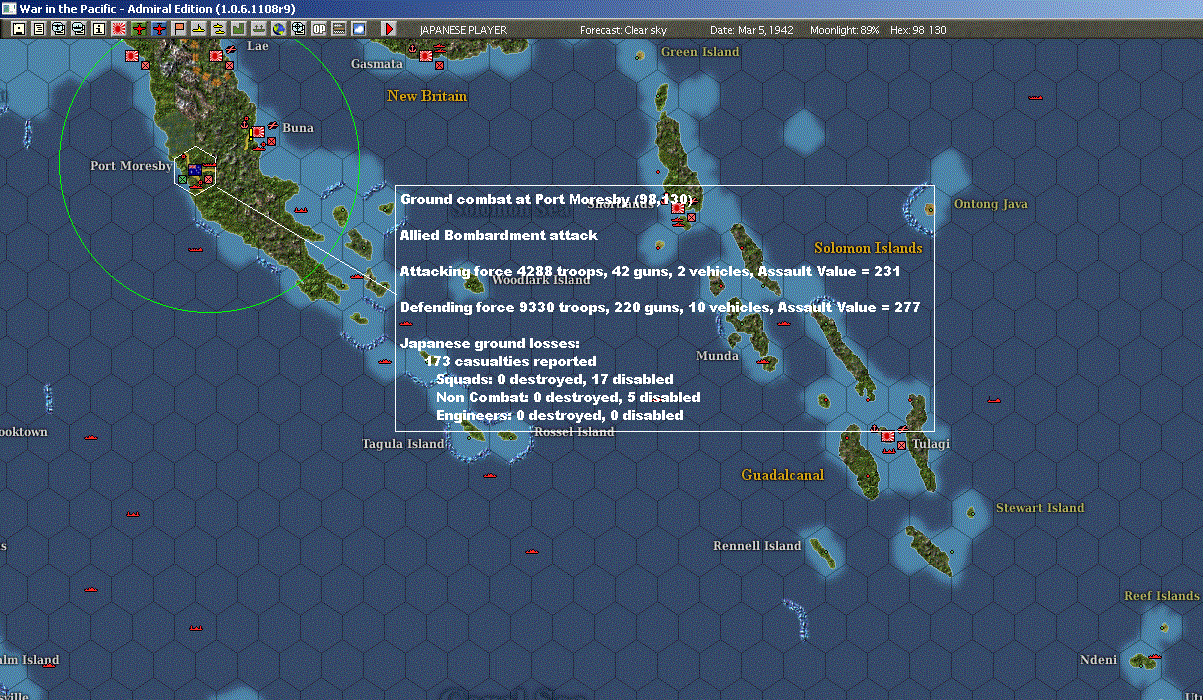The width and height of the screenshot is (1203, 700).
Task: Click the airfield icon beside Lae
Action: [x=231, y=49]
